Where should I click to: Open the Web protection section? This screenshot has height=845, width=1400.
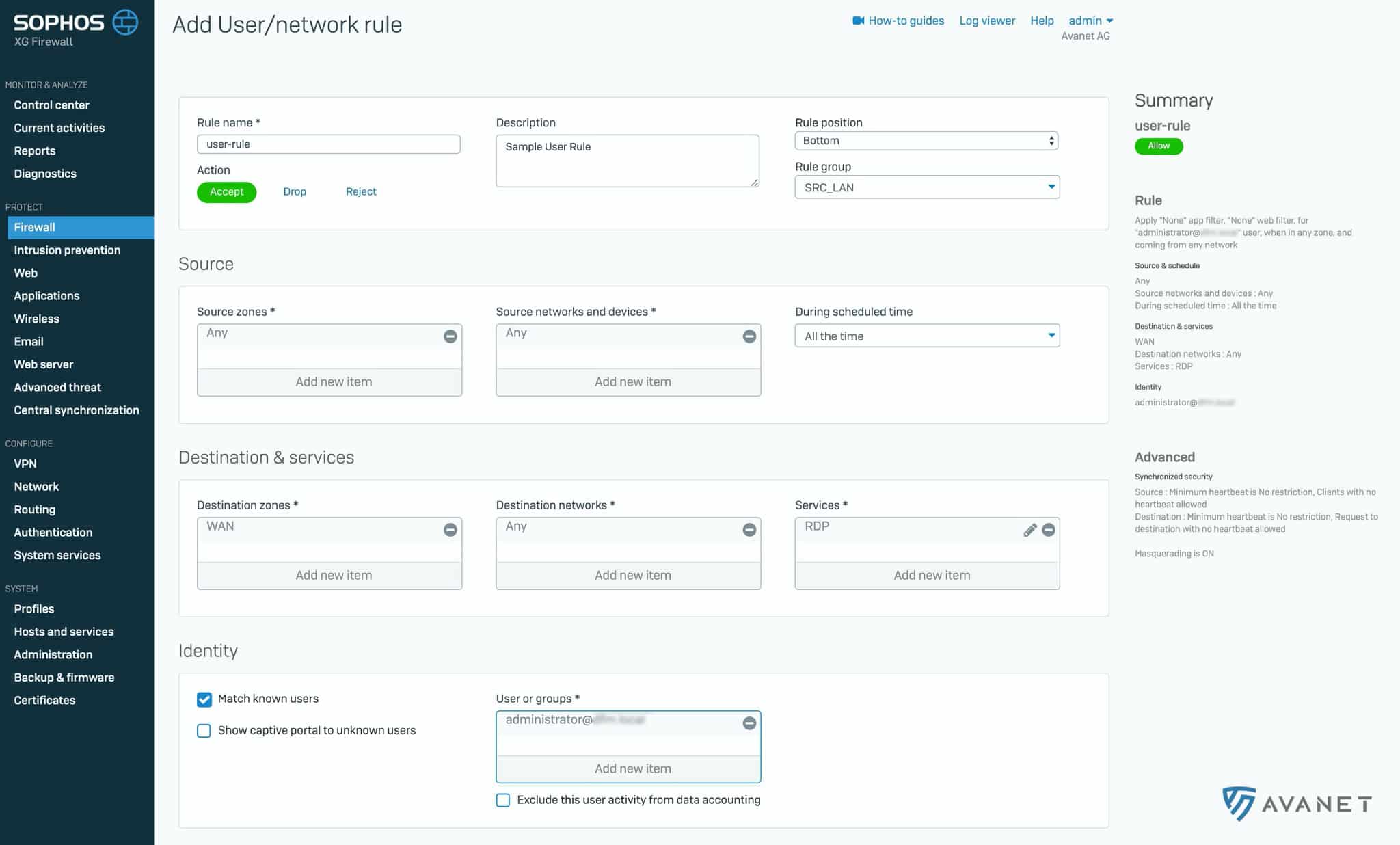coord(26,273)
